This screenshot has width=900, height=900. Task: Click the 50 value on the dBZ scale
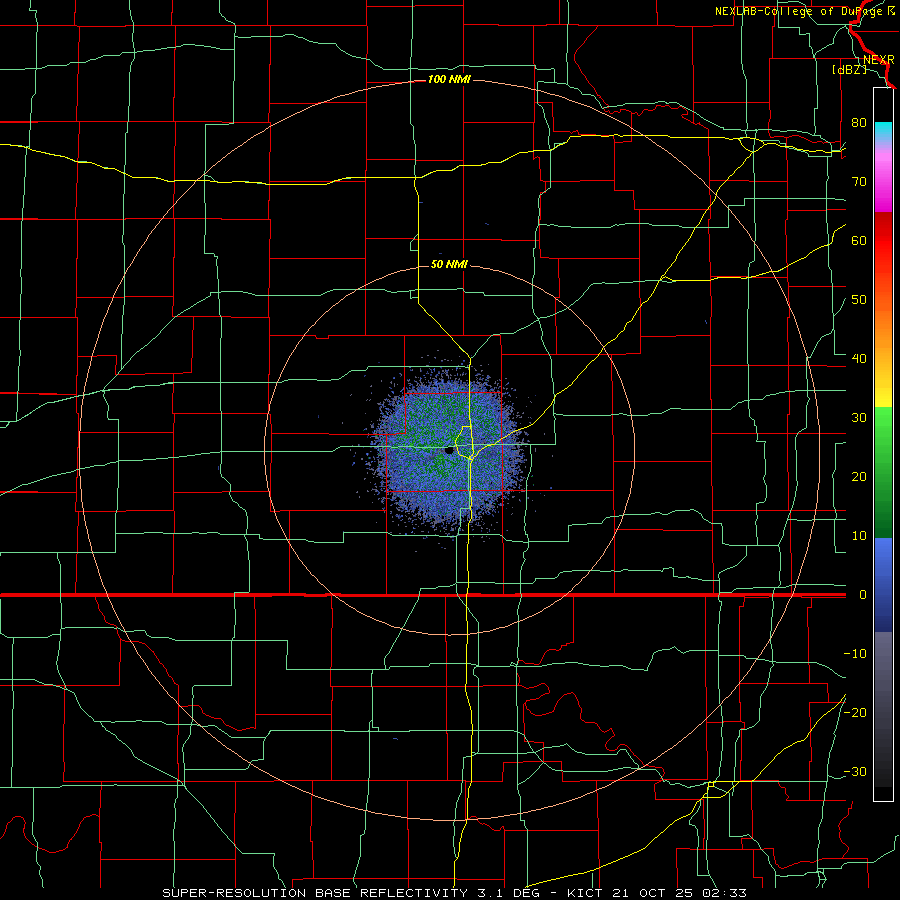[x=859, y=300]
